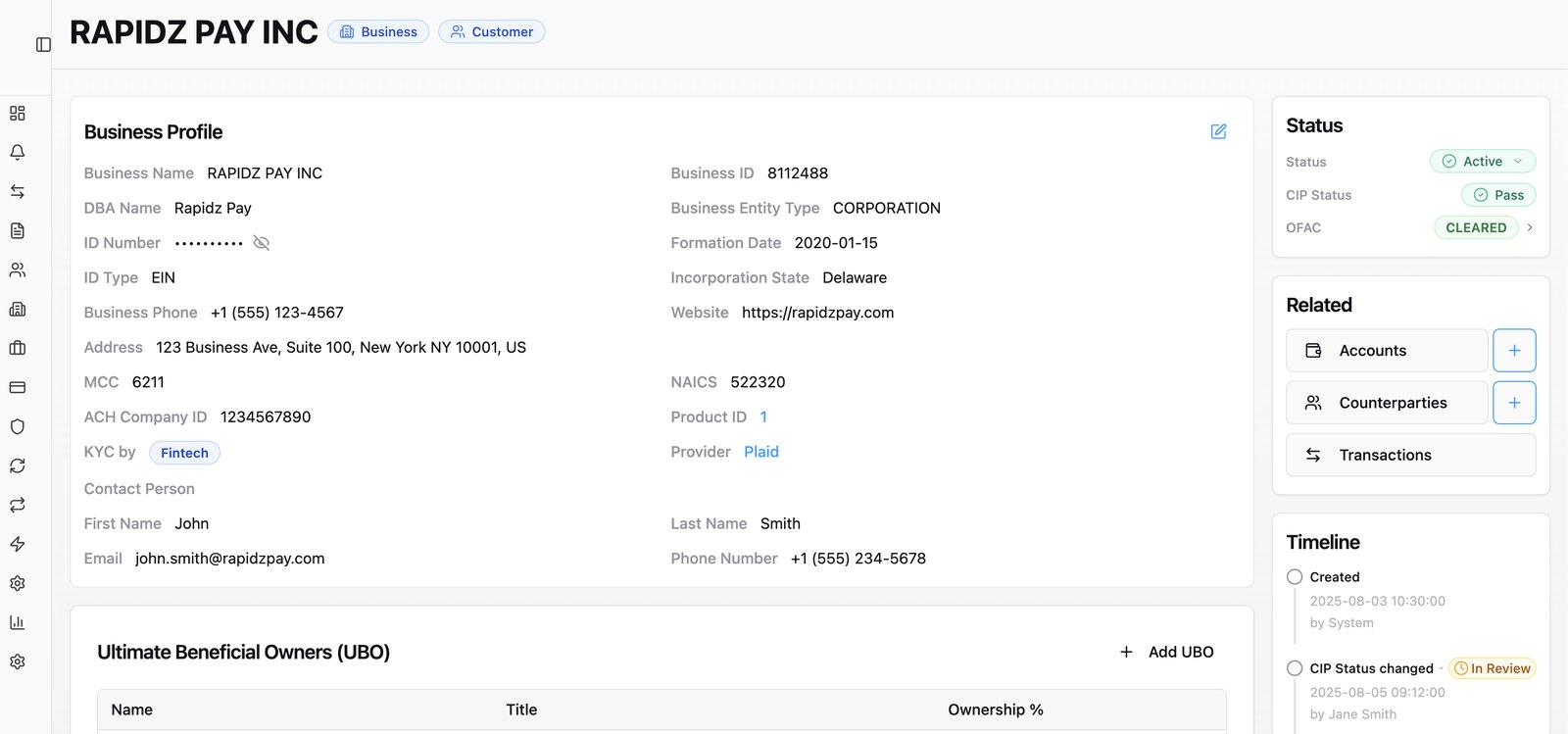
Task: Click Incorporation State Delaware
Action: tap(855, 278)
